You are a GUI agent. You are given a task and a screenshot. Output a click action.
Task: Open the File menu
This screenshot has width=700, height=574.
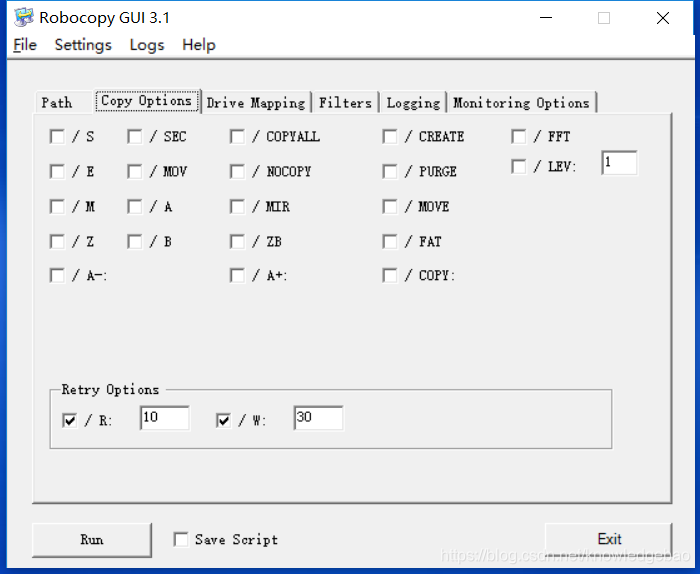(25, 45)
